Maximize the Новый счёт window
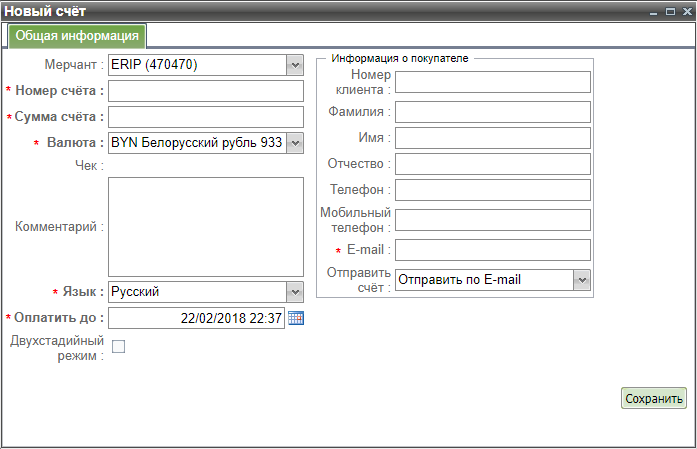Screen dimensions: 697x449 tap(670, 11)
